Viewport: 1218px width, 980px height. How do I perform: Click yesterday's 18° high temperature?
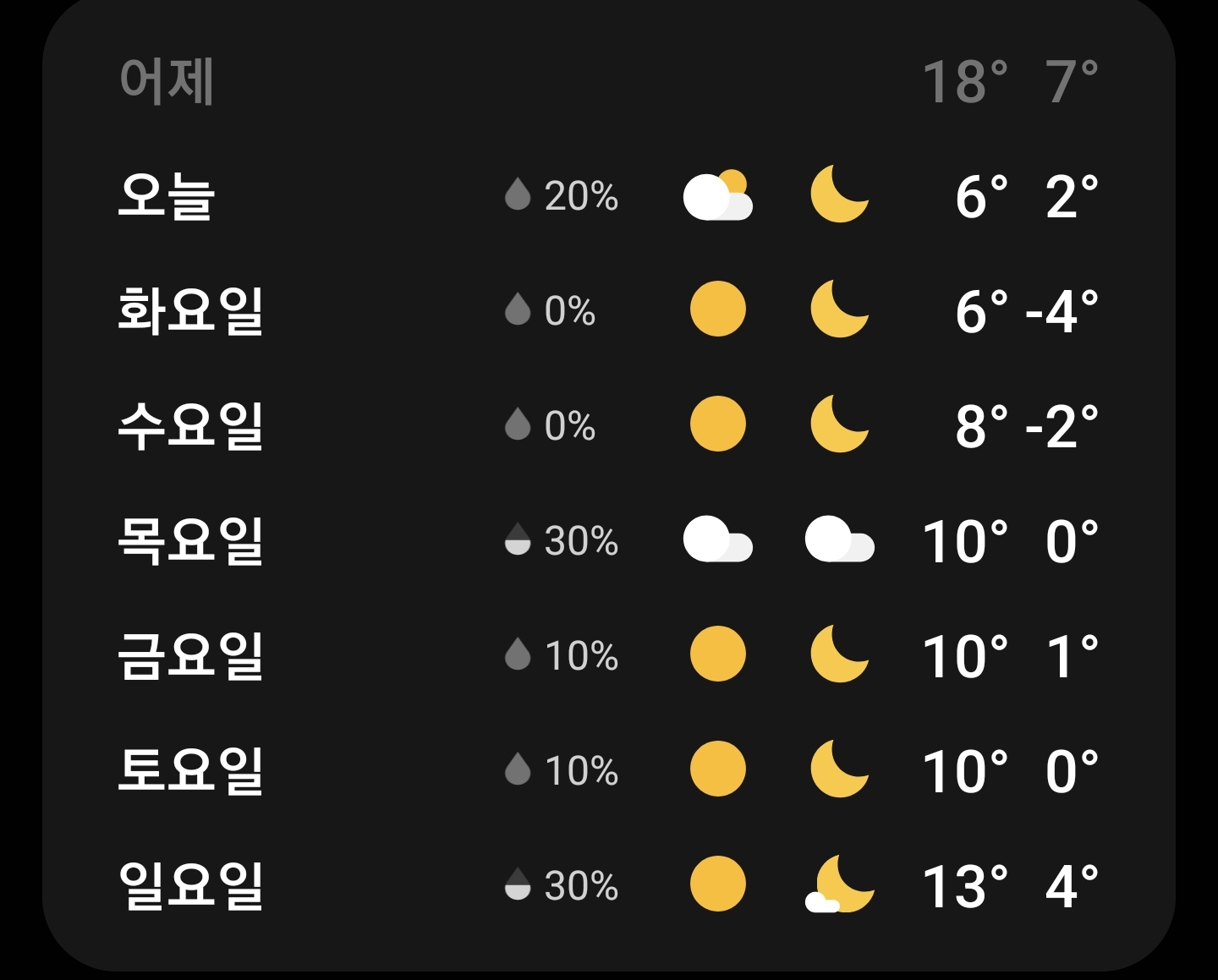964,81
